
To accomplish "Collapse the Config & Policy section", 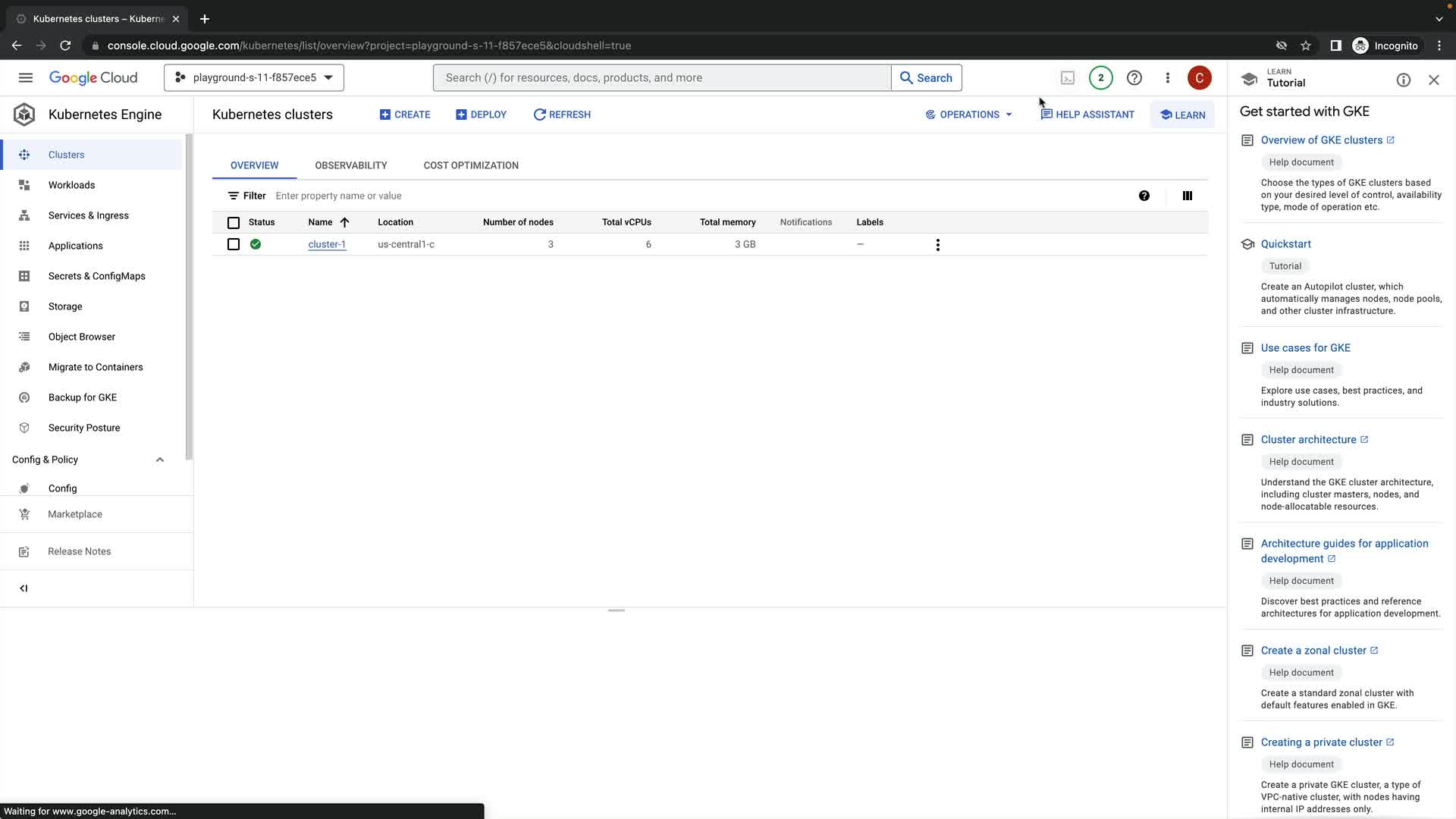I will pyautogui.click(x=159, y=460).
